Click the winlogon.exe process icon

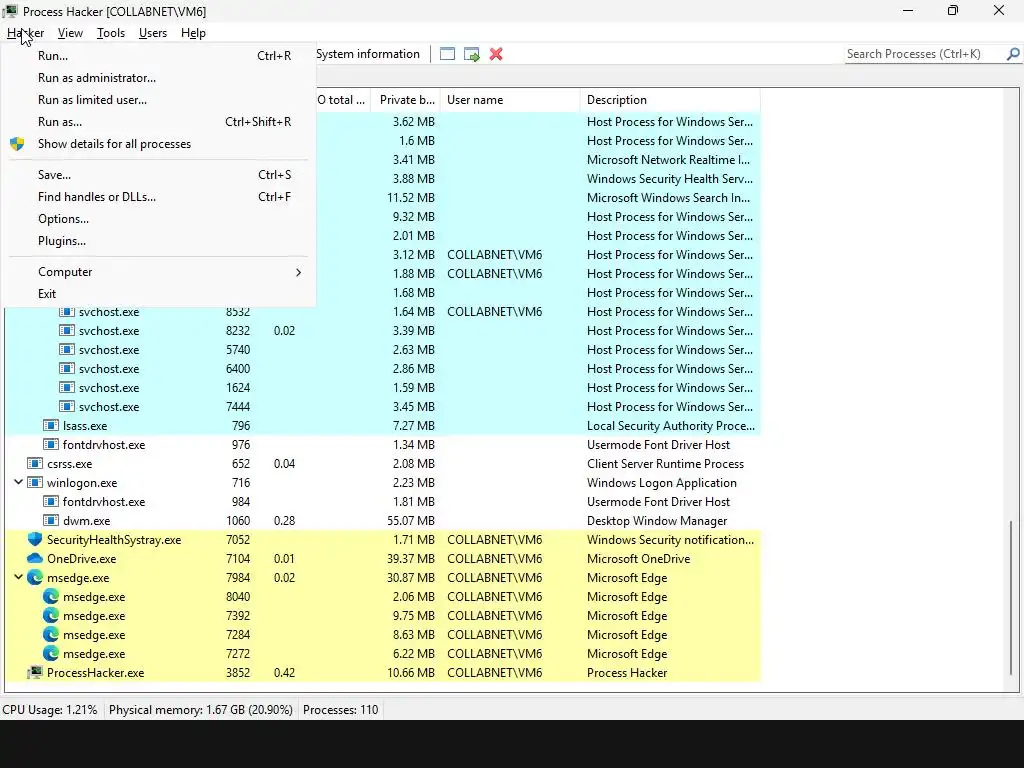pos(35,483)
